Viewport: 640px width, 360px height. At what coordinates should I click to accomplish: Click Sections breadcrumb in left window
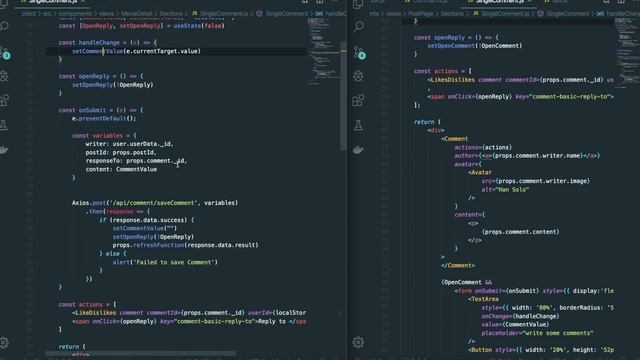(x=171, y=13)
